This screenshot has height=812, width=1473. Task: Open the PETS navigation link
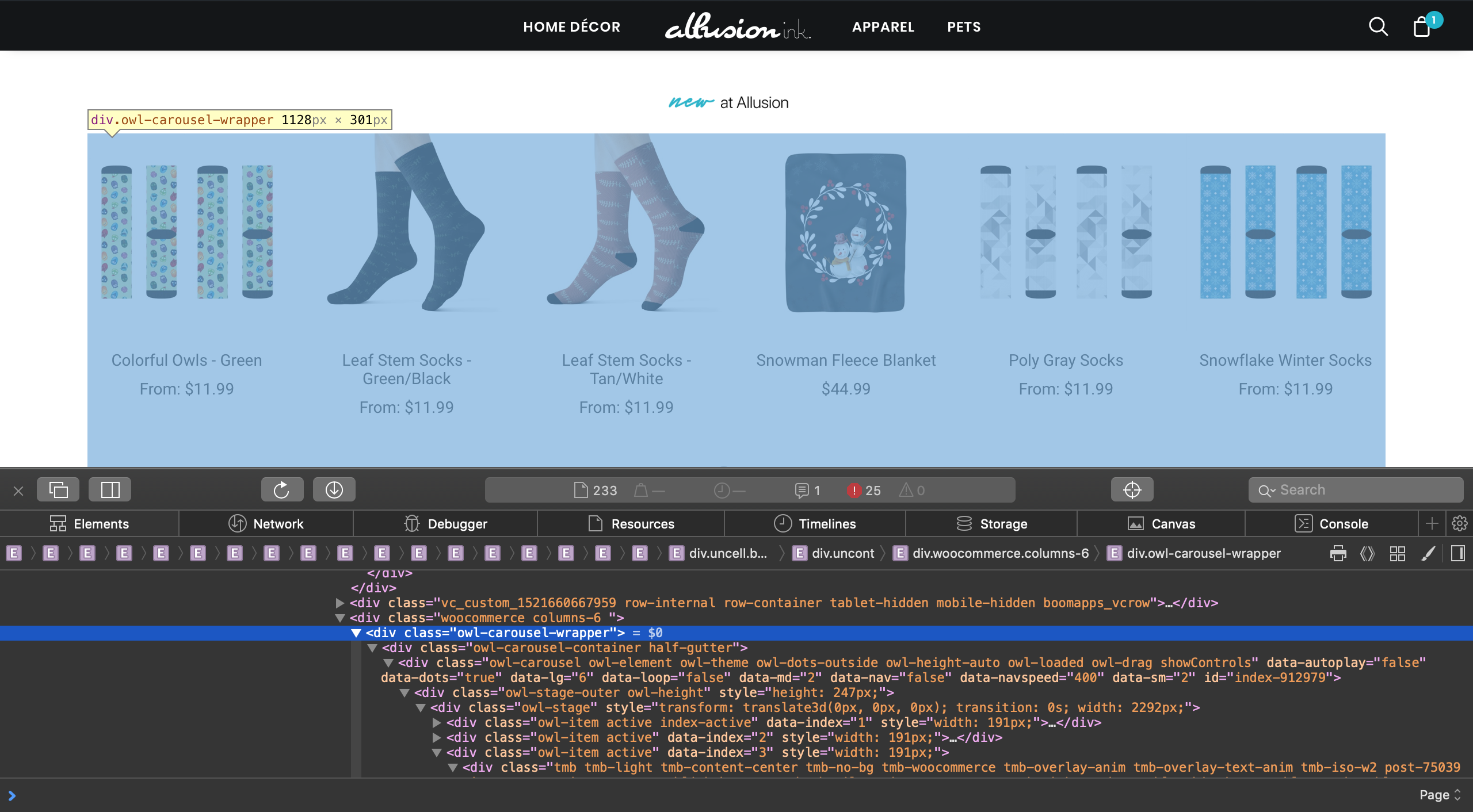pos(964,27)
